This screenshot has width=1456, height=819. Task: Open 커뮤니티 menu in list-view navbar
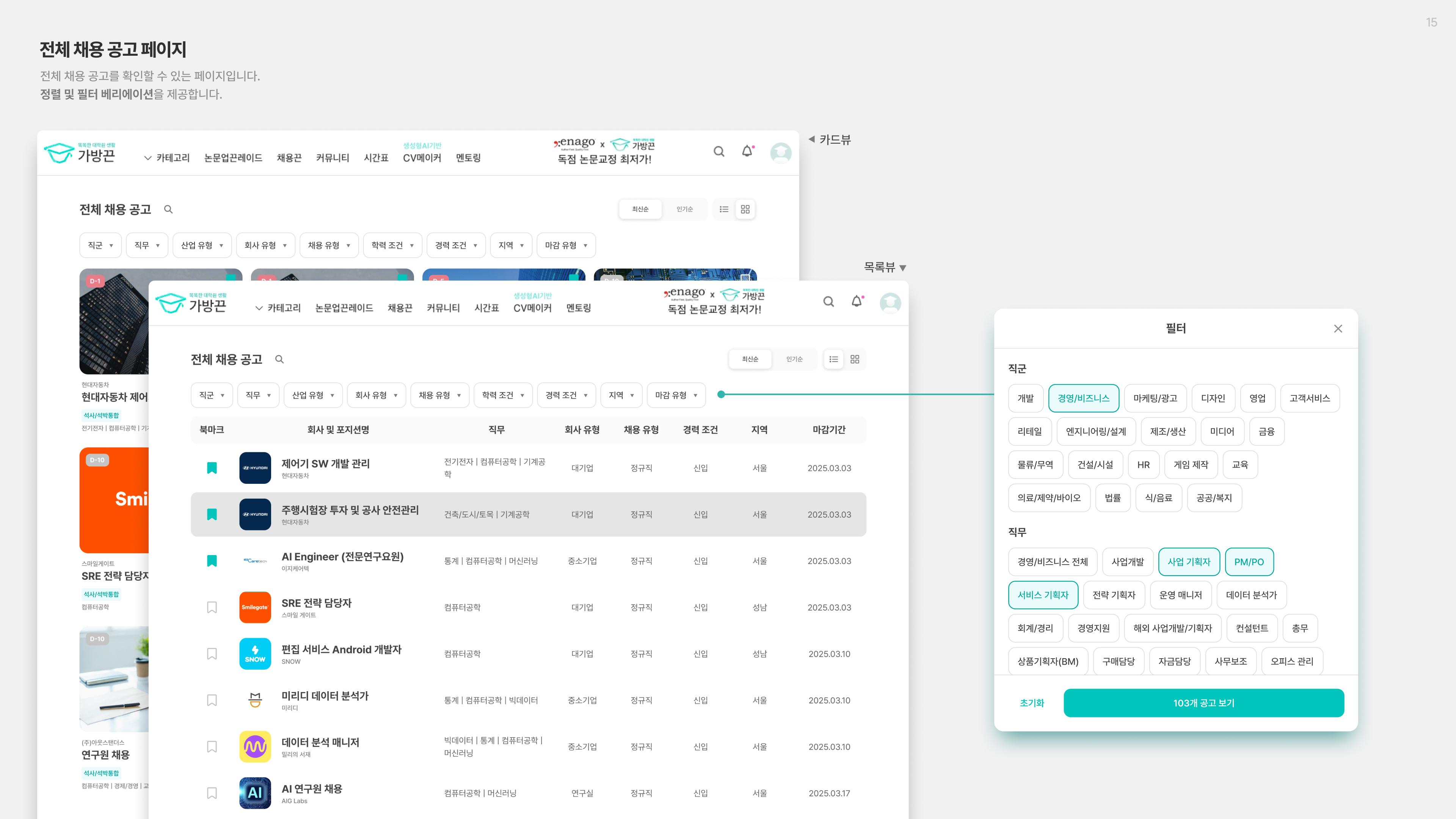click(443, 309)
